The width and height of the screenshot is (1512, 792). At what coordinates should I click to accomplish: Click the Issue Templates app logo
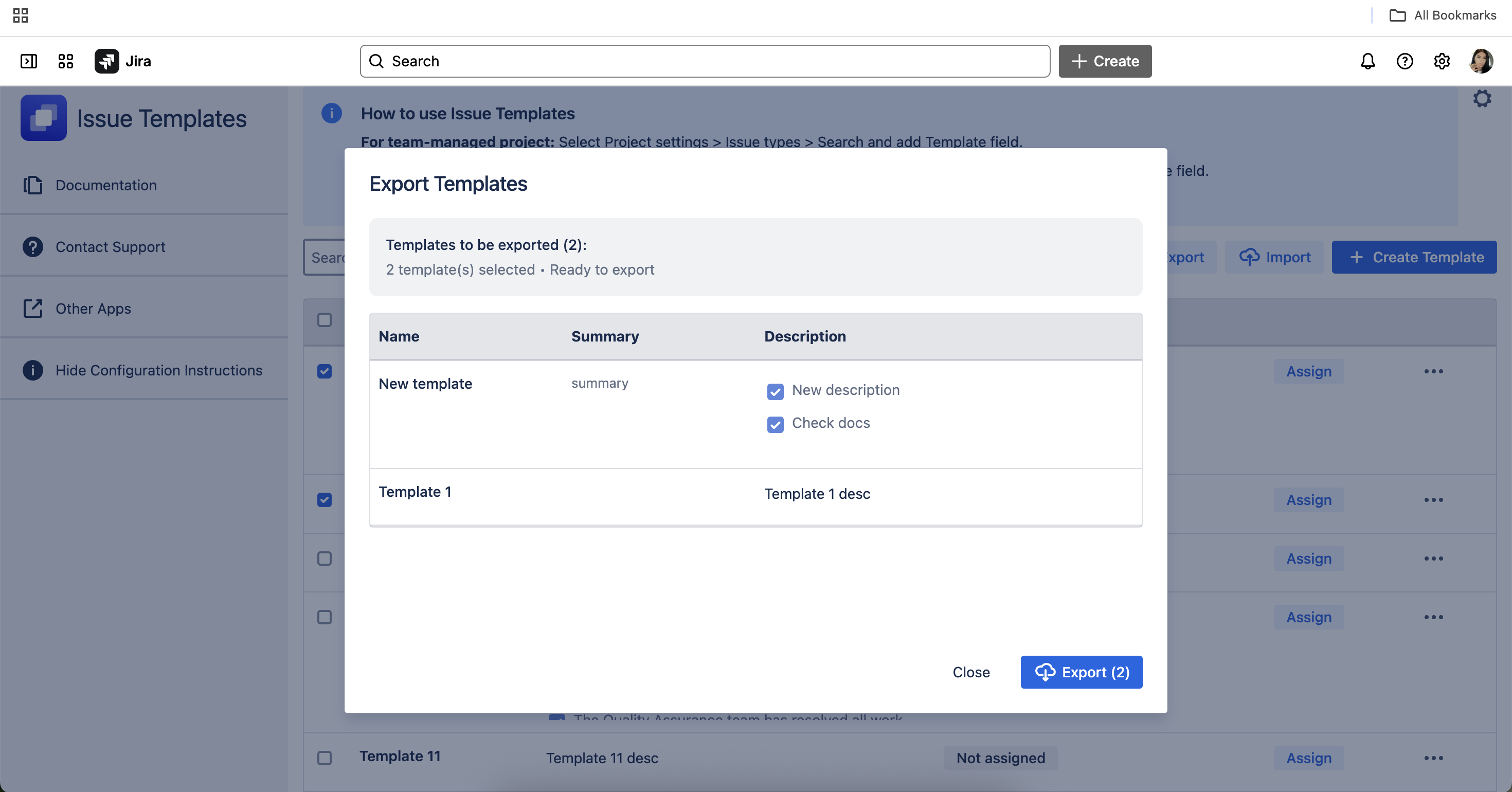(43, 118)
